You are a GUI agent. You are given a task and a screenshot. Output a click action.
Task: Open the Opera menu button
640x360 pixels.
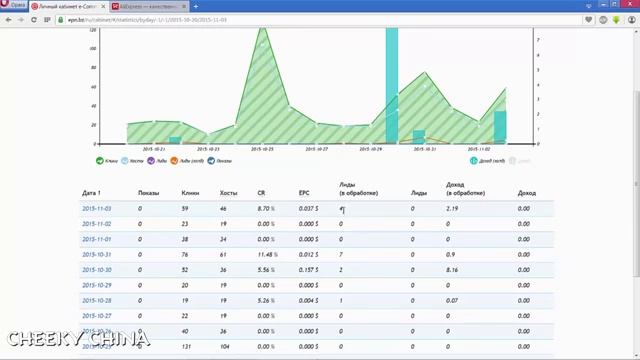point(13,5)
